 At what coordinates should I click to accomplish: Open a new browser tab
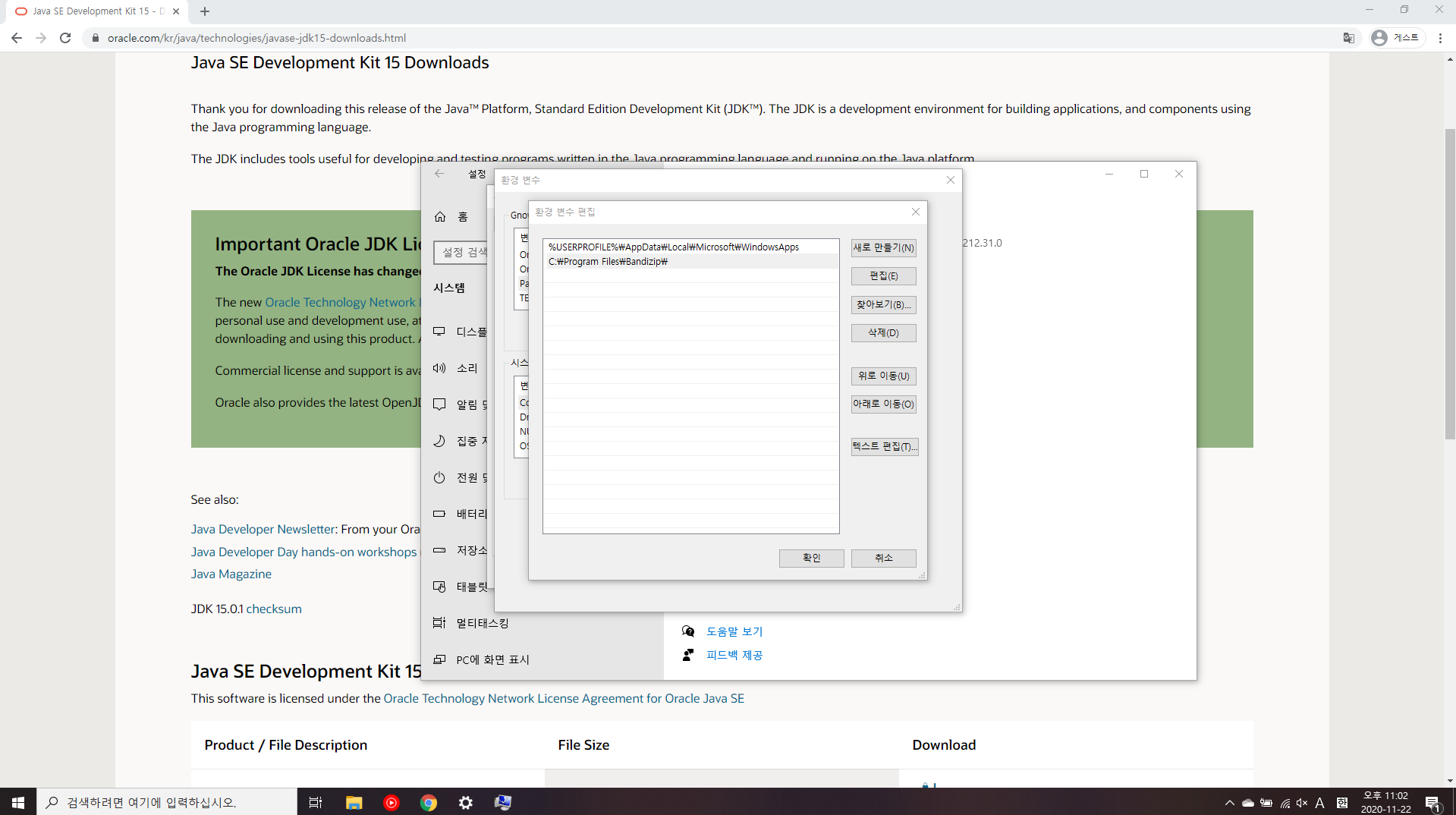(x=205, y=11)
